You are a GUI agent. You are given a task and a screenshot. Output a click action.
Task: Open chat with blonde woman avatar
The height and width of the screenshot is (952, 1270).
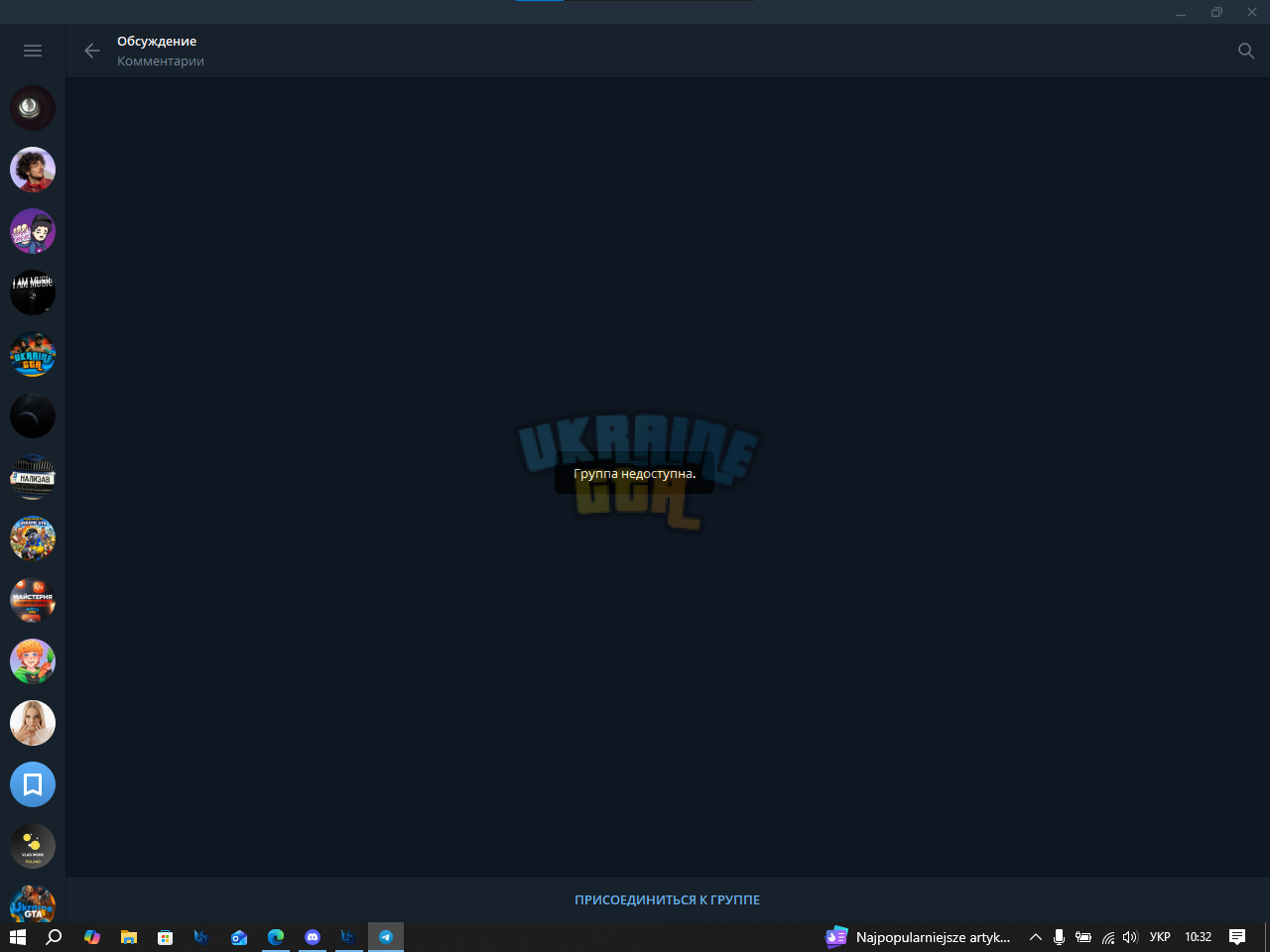tap(33, 723)
